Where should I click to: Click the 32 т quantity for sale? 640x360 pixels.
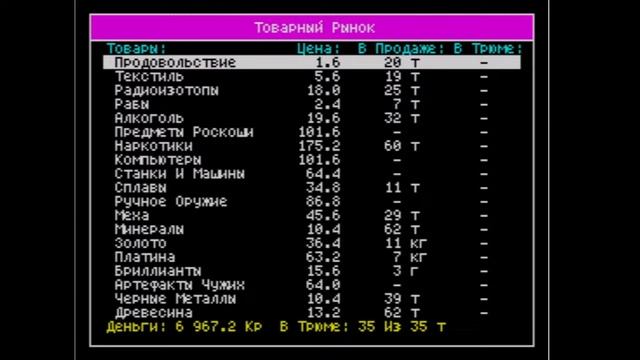(402, 118)
